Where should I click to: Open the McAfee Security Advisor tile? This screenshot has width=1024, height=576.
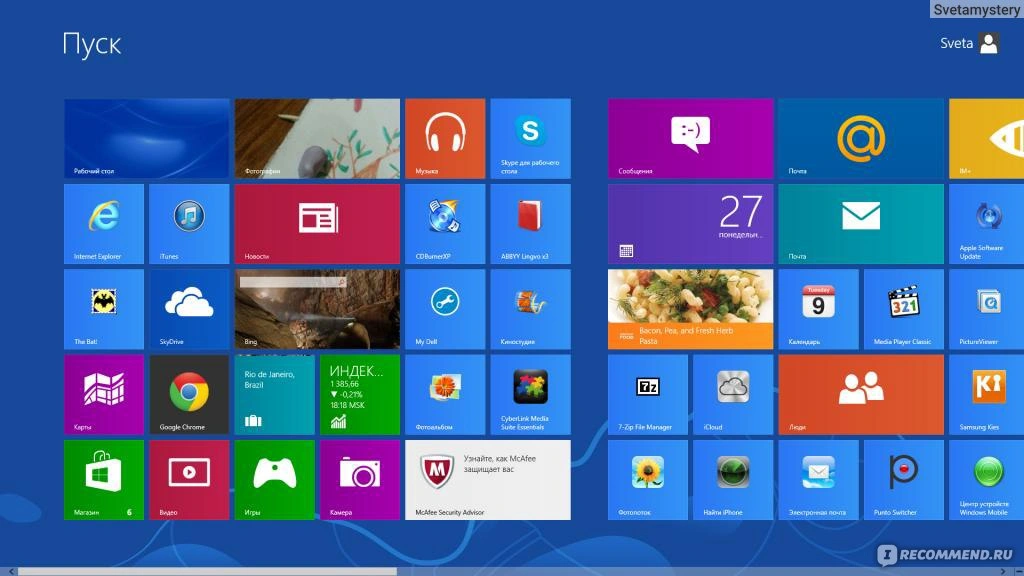[x=487, y=480]
